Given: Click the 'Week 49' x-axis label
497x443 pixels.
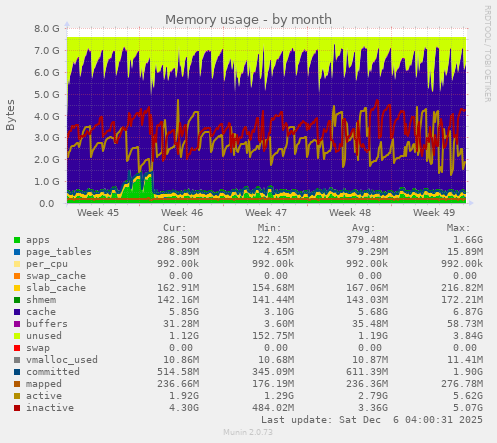Looking at the screenshot, I should [434, 213].
